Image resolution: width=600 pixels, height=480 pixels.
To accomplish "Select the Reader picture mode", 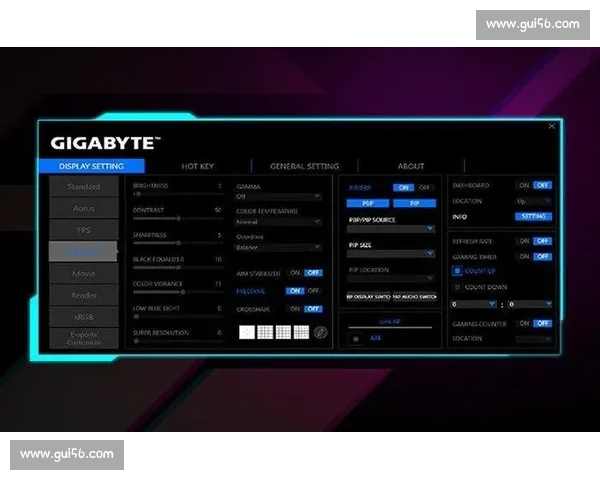I will tap(84, 295).
